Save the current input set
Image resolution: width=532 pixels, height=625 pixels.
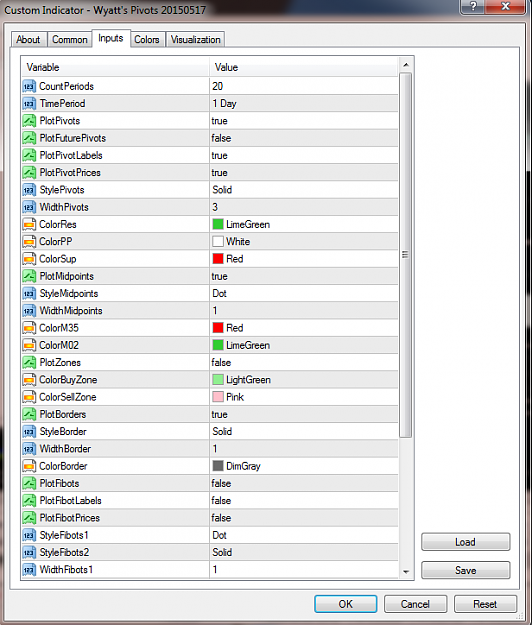(465, 570)
